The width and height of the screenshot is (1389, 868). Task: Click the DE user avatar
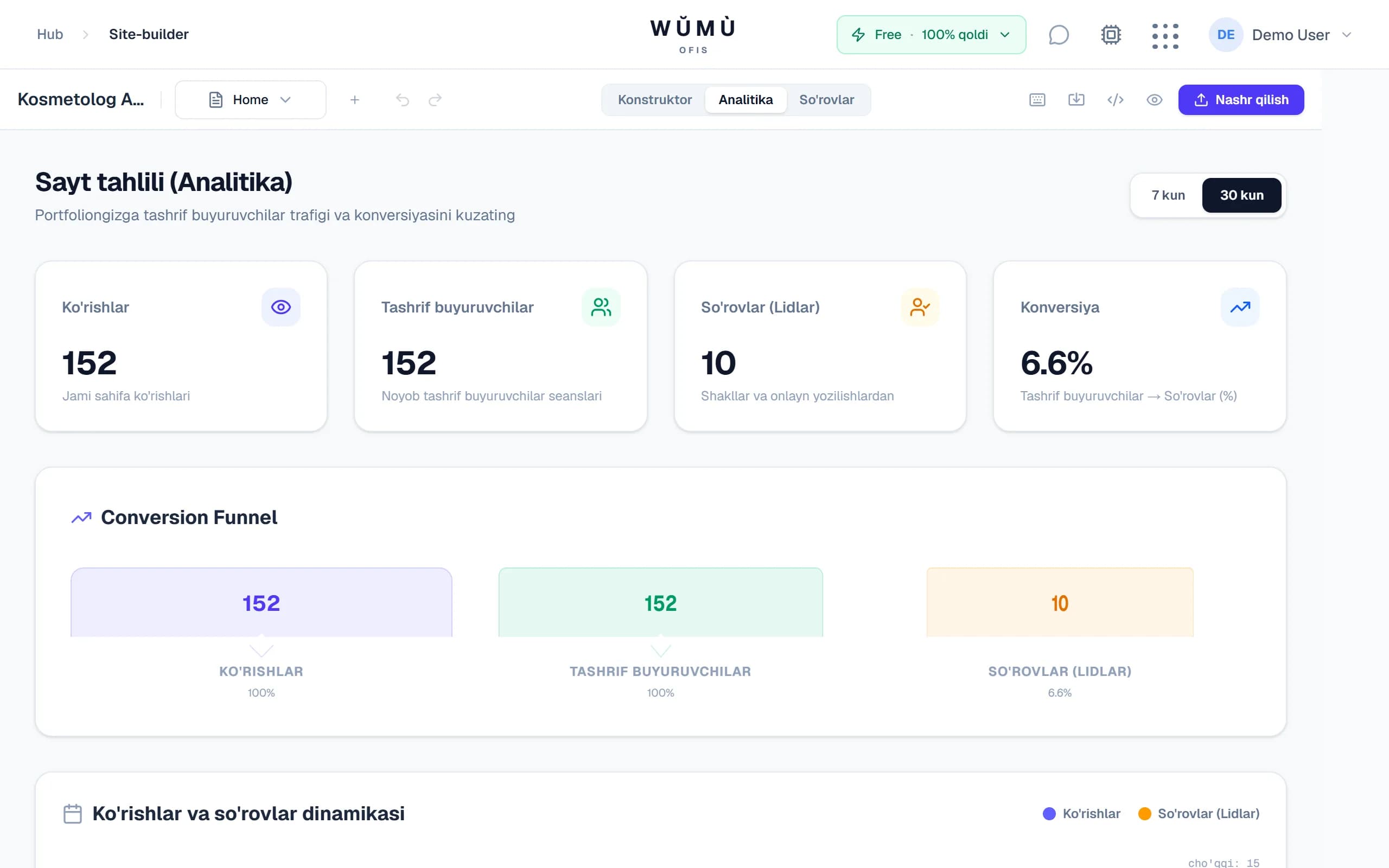tap(1226, 34)
